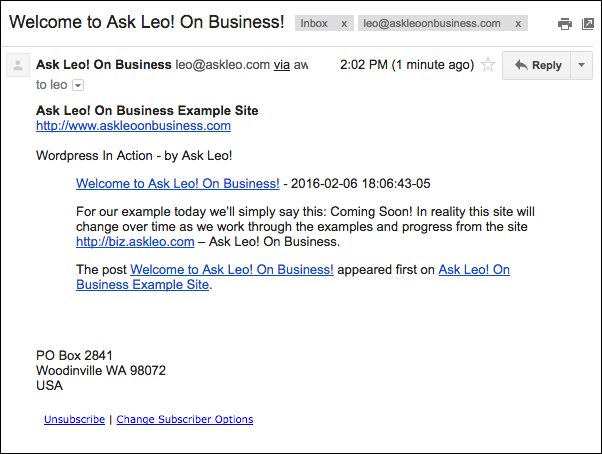
Task: Remove leo@askleoonbusiness.com label with x
Action: point(518,24)
